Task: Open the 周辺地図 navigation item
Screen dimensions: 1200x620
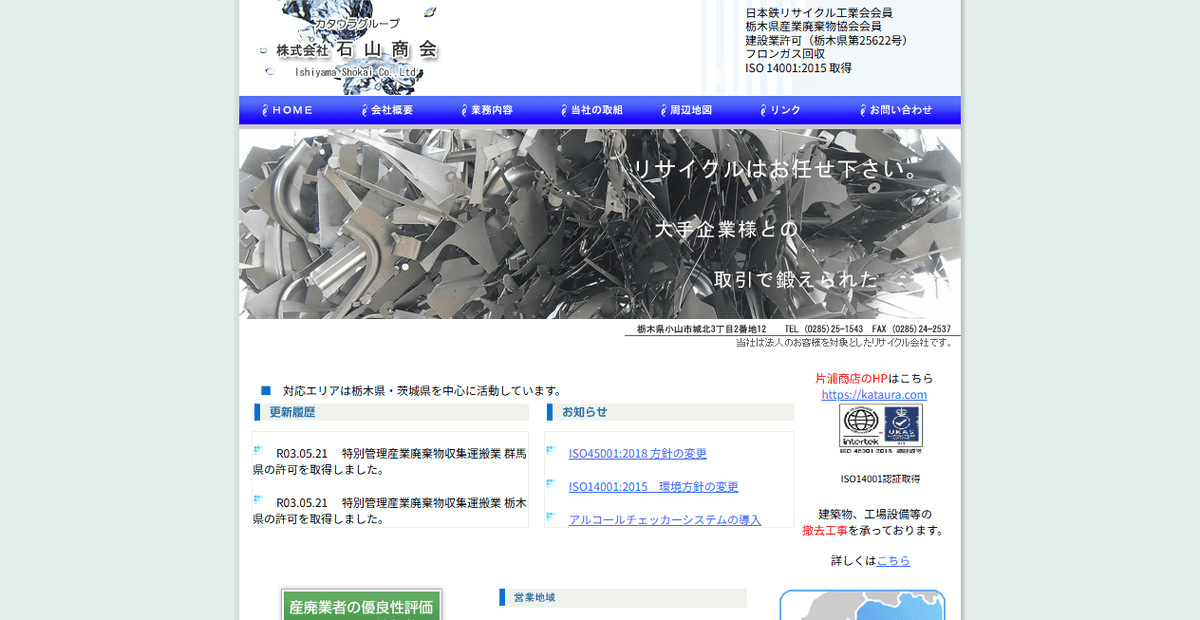Action: [x=691, y=110]
